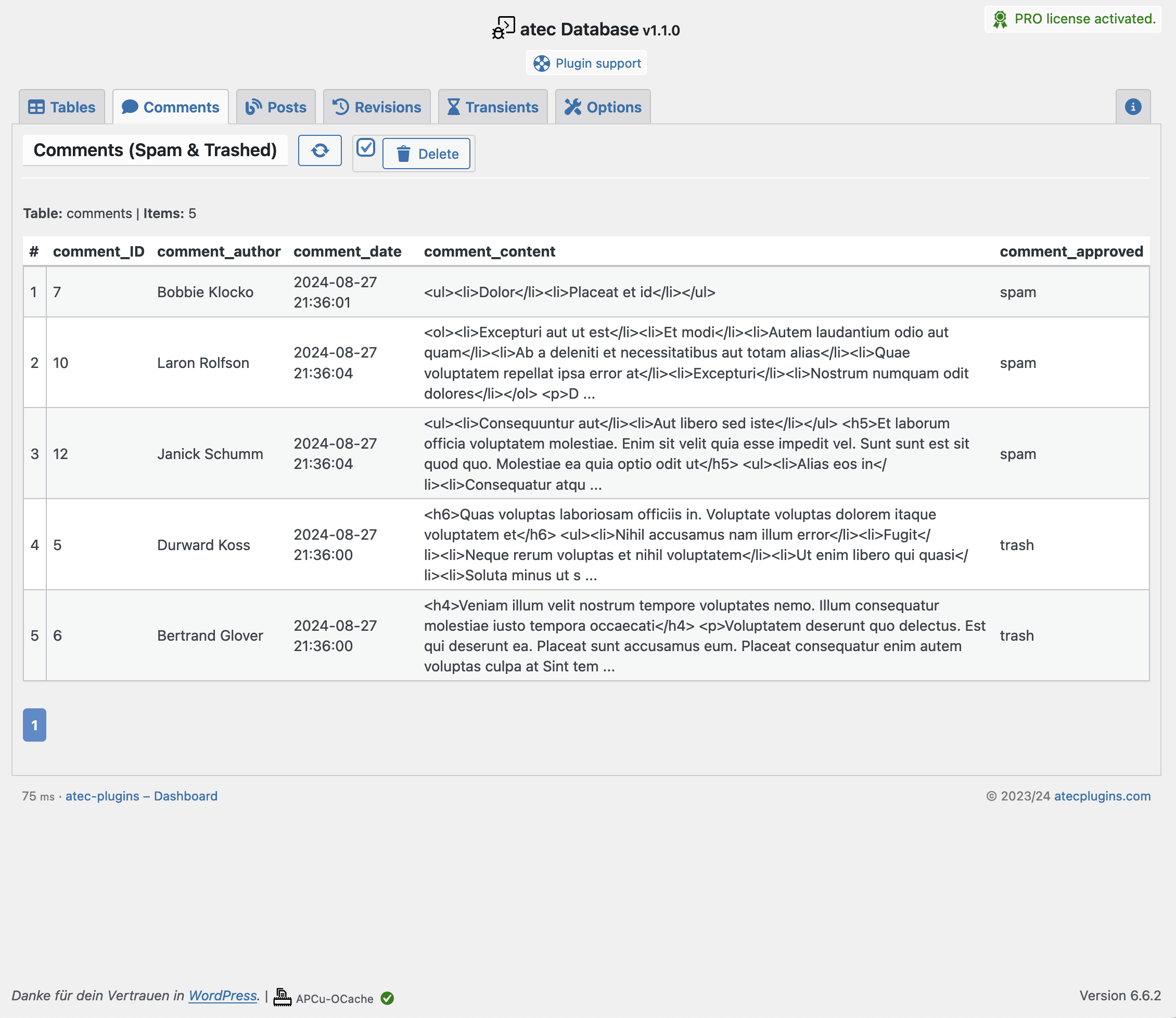This screenshot has height=1018, width=1176.
Task: Click the APCu-OCache memory icon
Action: pyautogui.click(x=282, y=998)
